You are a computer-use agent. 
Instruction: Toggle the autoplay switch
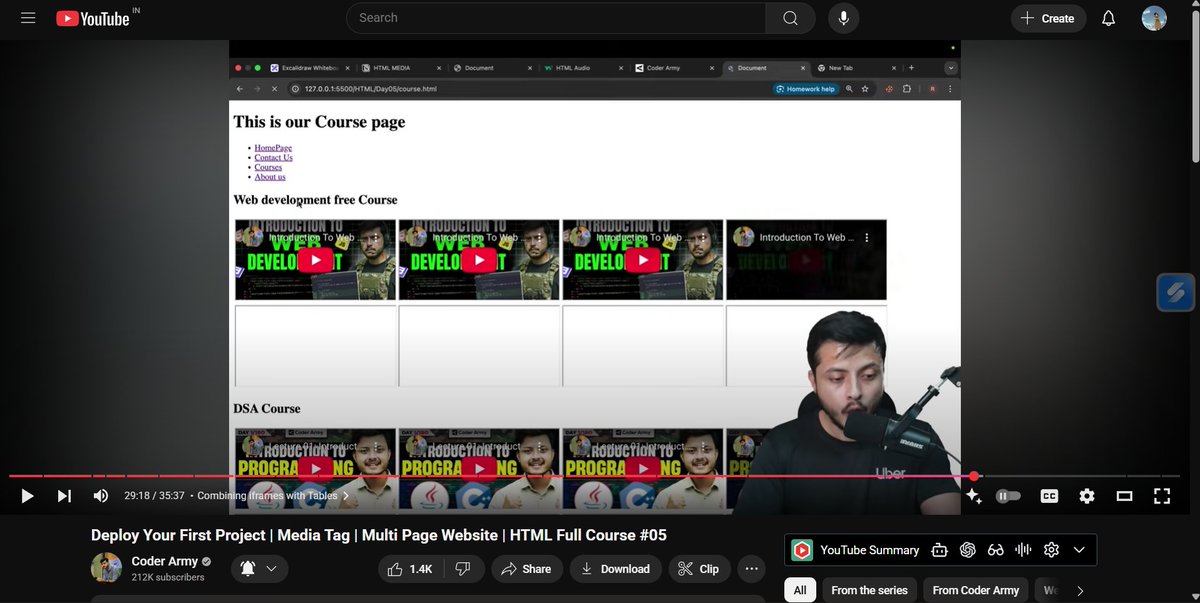[1008, 496]
